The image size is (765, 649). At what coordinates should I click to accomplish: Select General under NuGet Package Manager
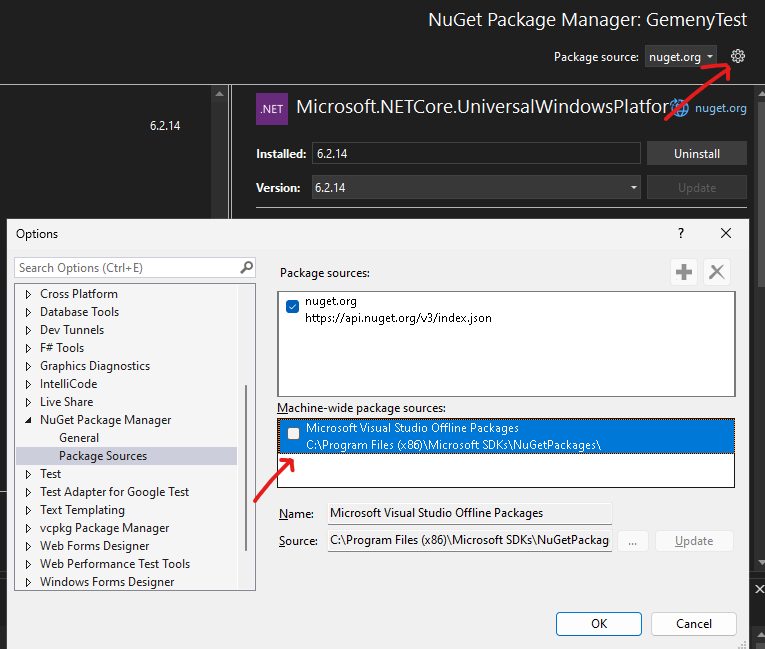(x=79, y=438)
